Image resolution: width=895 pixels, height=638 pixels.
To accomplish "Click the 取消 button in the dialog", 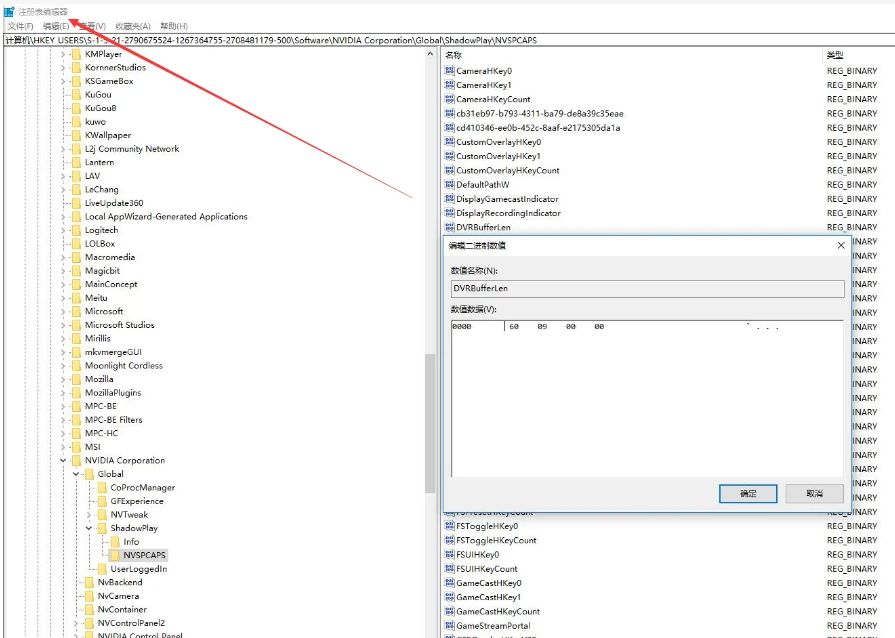I will 815,493.
